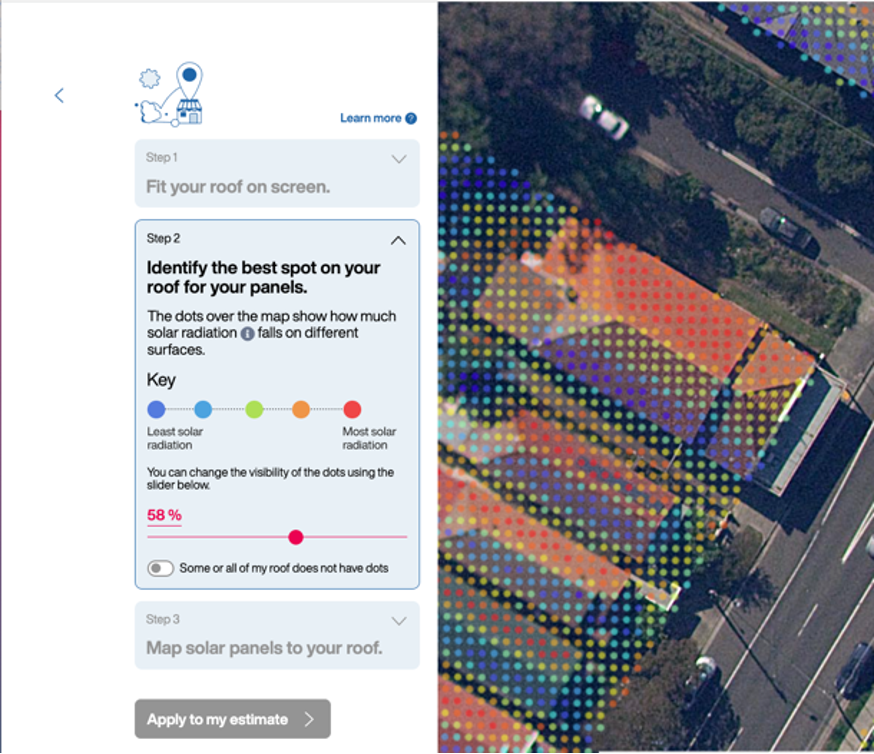Click the 'Identify the best spot' heading
This screenshot has height=754, width=874.
pos(263,277)
